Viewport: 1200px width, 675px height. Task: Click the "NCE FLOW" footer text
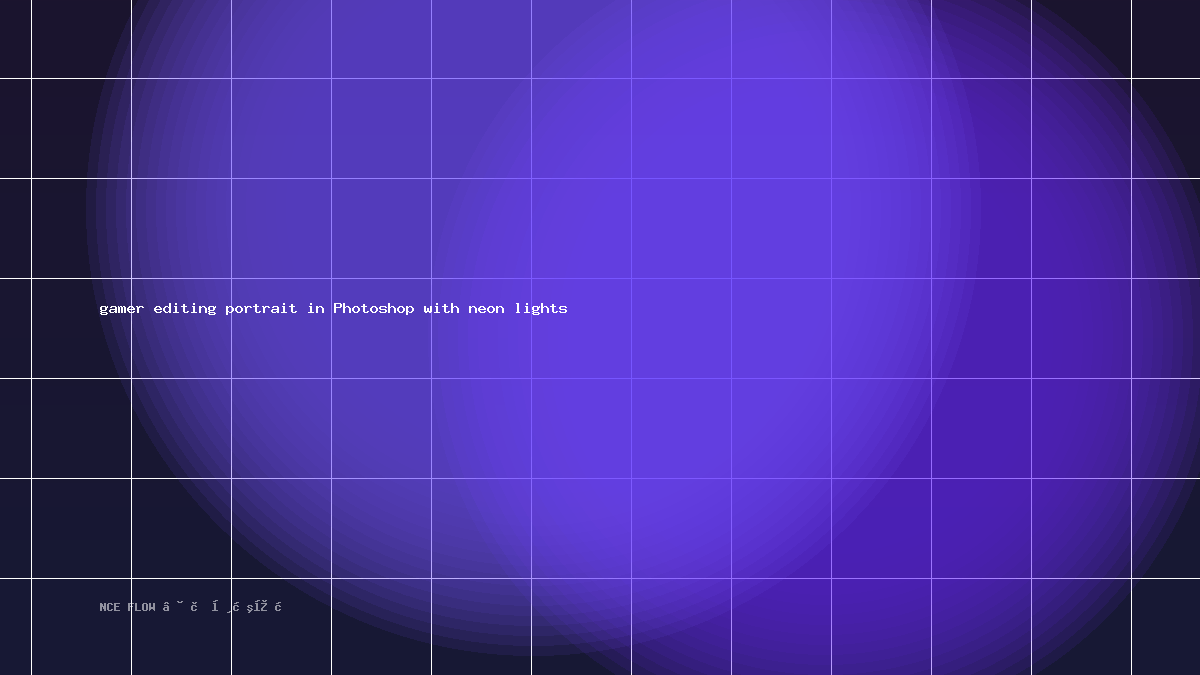(128, 607)
